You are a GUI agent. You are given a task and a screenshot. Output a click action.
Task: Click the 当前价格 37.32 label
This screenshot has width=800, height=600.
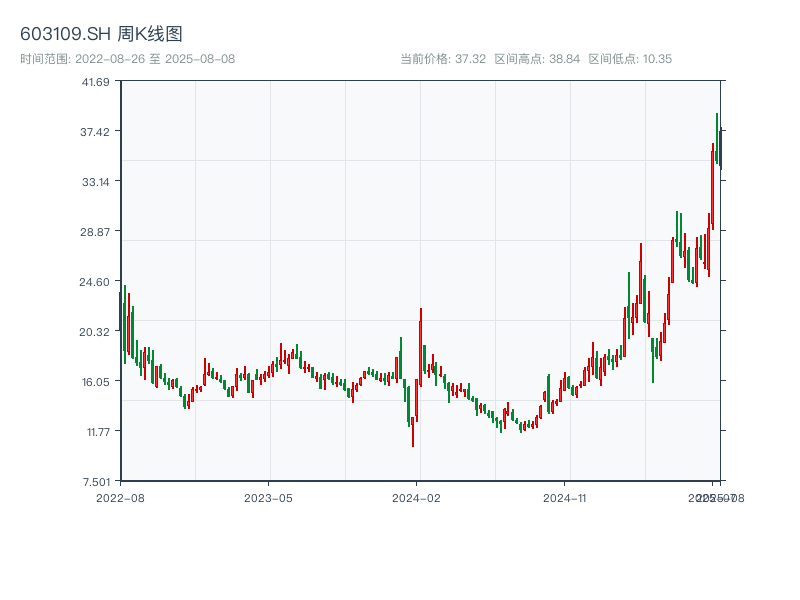tap(443, 59)
